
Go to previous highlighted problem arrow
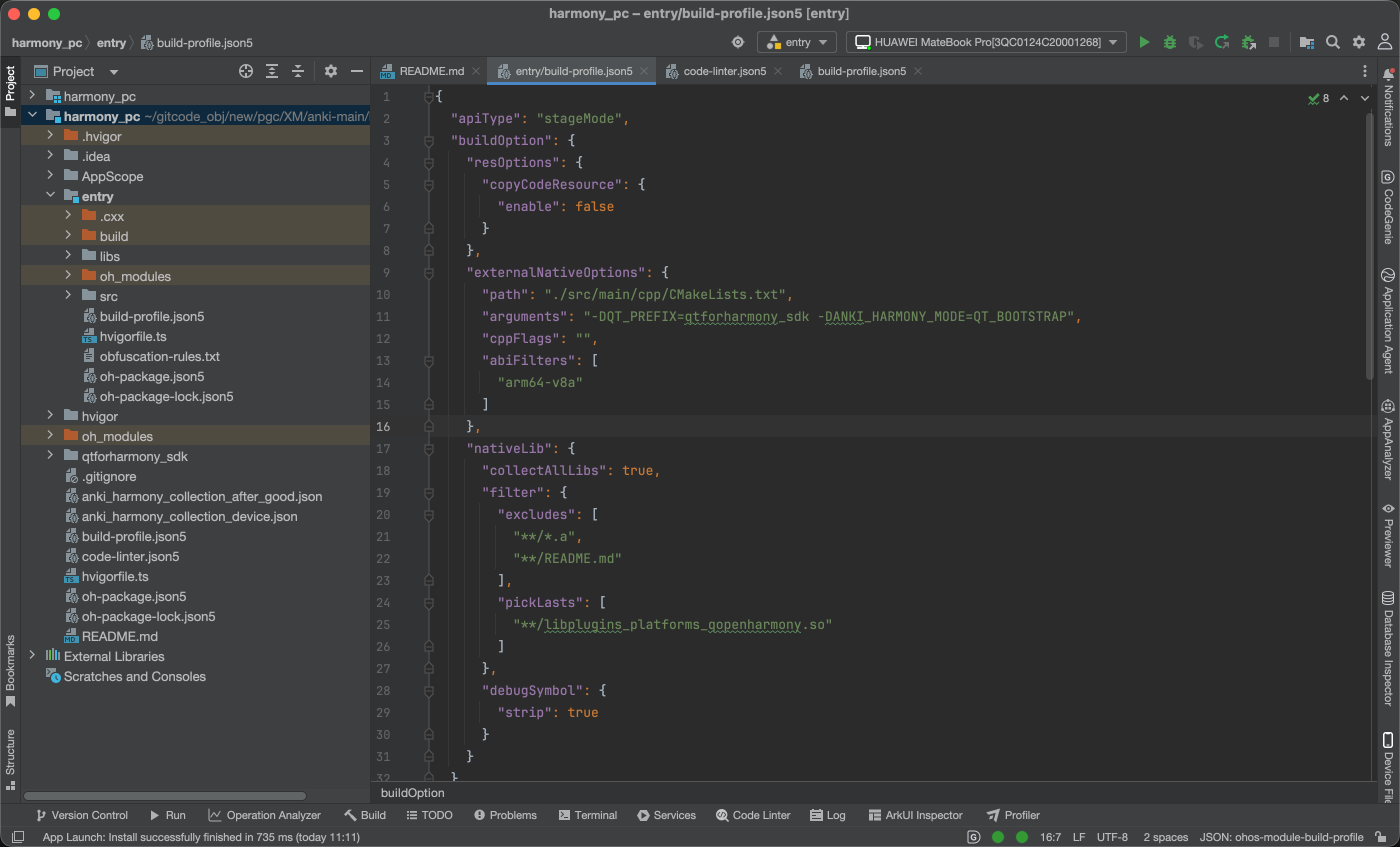[x=1344, y=98]
